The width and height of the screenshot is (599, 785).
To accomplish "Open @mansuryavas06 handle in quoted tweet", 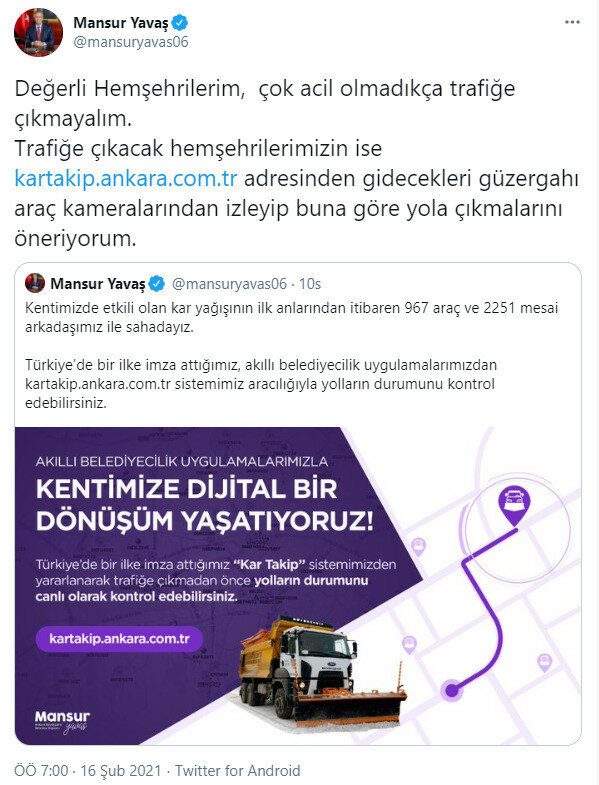I will (x=229, y=284).
